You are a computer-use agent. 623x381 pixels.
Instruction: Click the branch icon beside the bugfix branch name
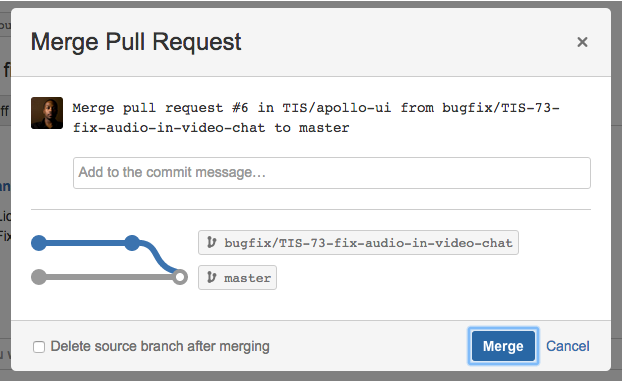(x=212, y=242)
